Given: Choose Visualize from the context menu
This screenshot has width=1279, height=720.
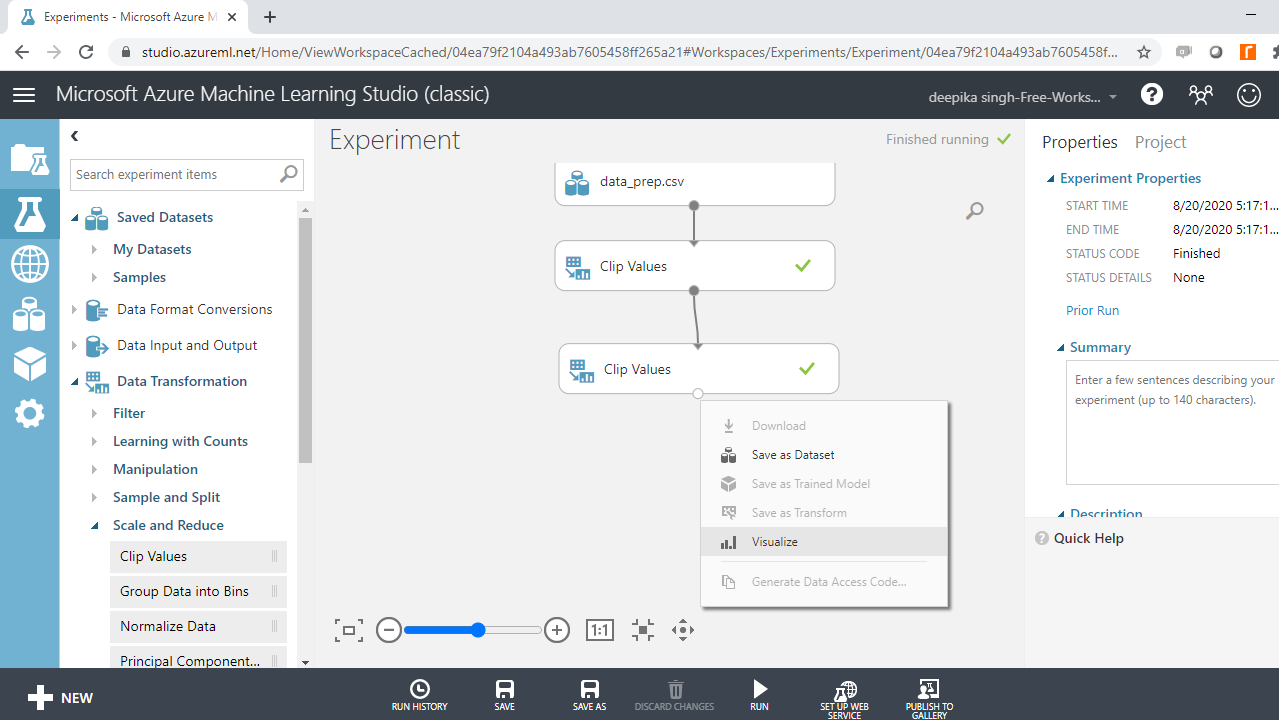Looking at the screenshot, I should click(824, 542).
